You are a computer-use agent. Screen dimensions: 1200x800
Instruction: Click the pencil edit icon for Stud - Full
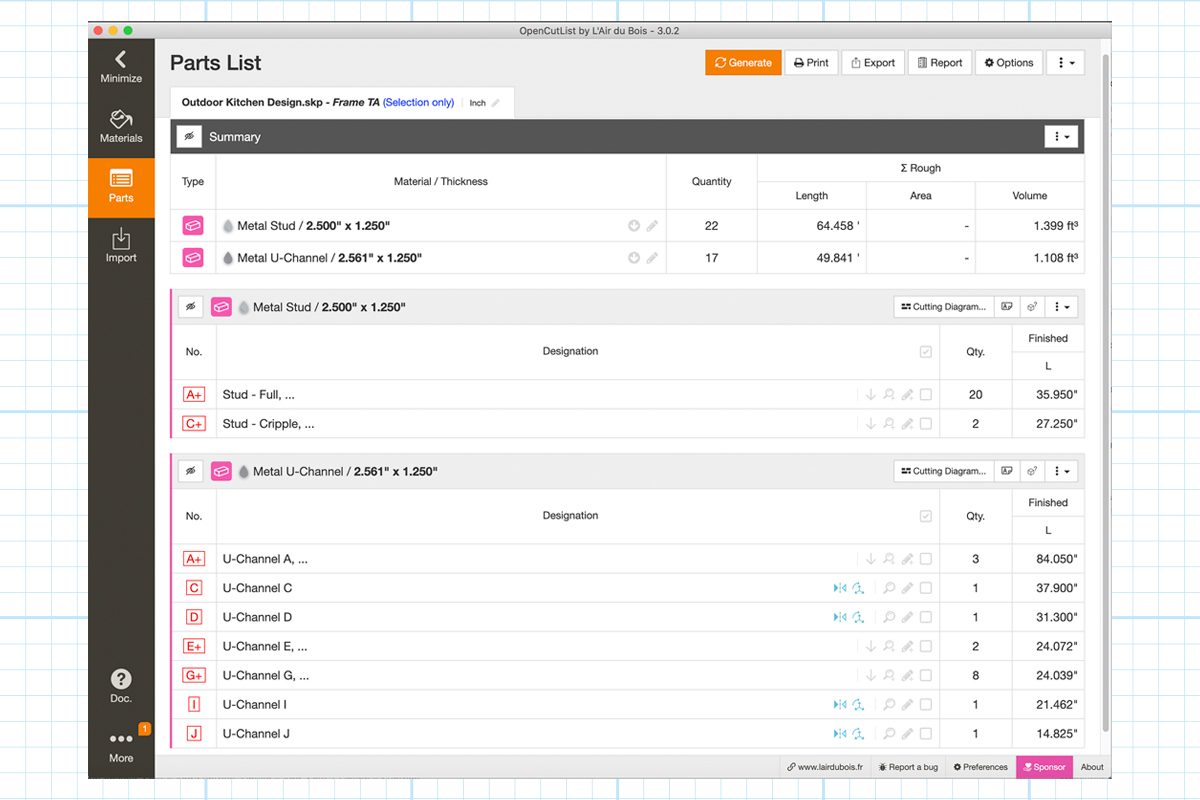(x=907, y=395)
